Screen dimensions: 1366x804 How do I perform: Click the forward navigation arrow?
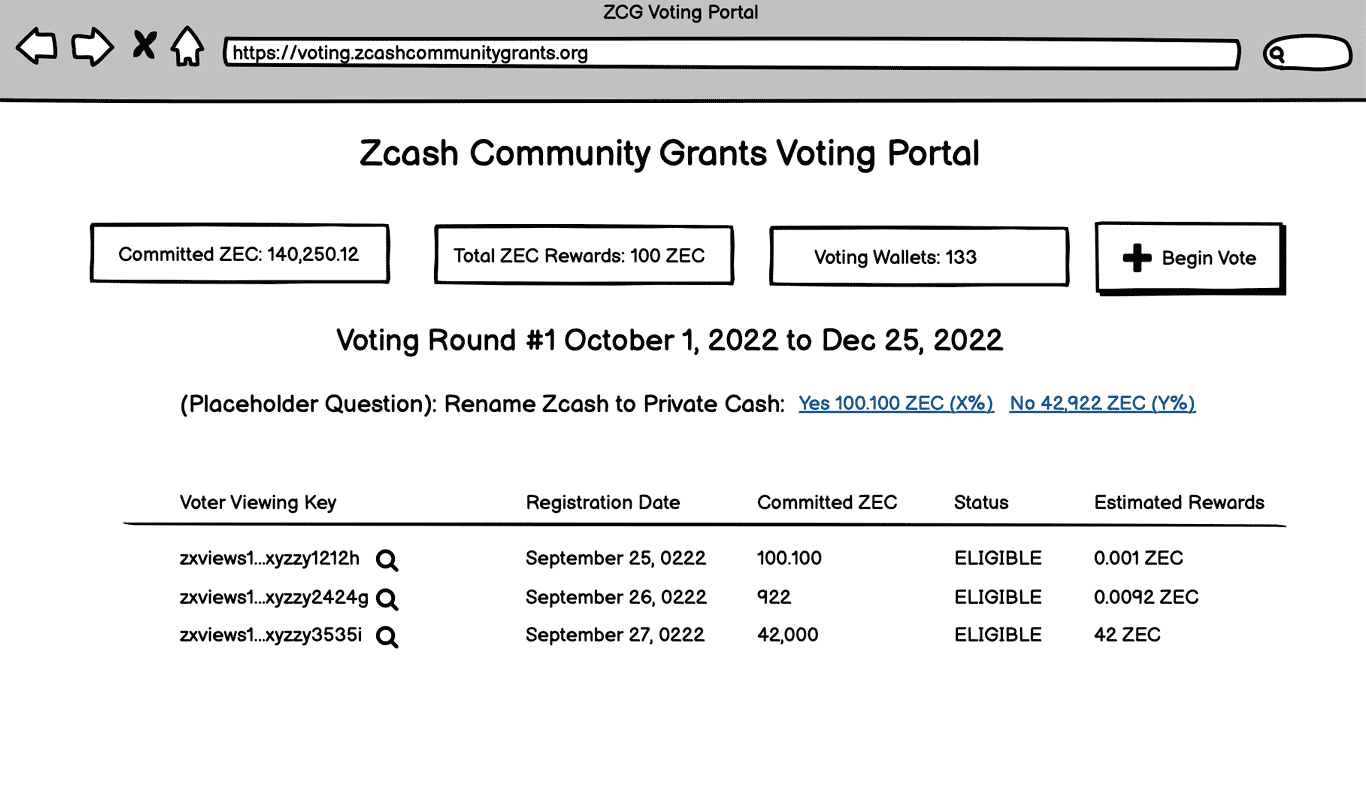click(92, 45)
